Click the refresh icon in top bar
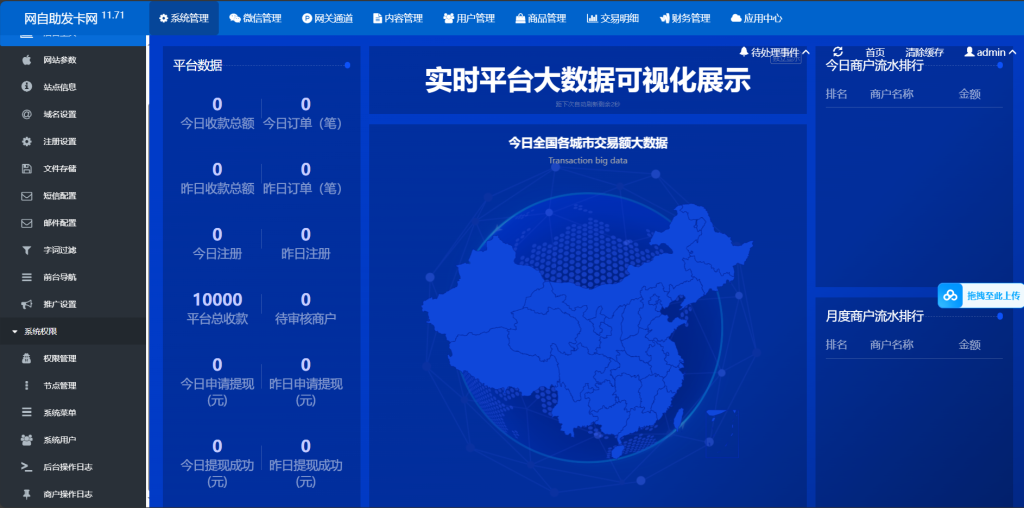Image resolution: width=1024 pixels, height=508 pixels. pyautogui.click(x=838, y=52)
